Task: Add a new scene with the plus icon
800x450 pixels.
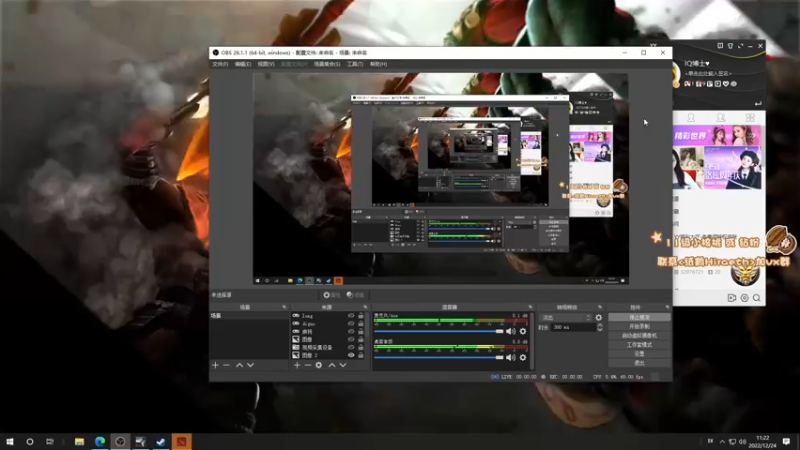Action: pos(215,365)
